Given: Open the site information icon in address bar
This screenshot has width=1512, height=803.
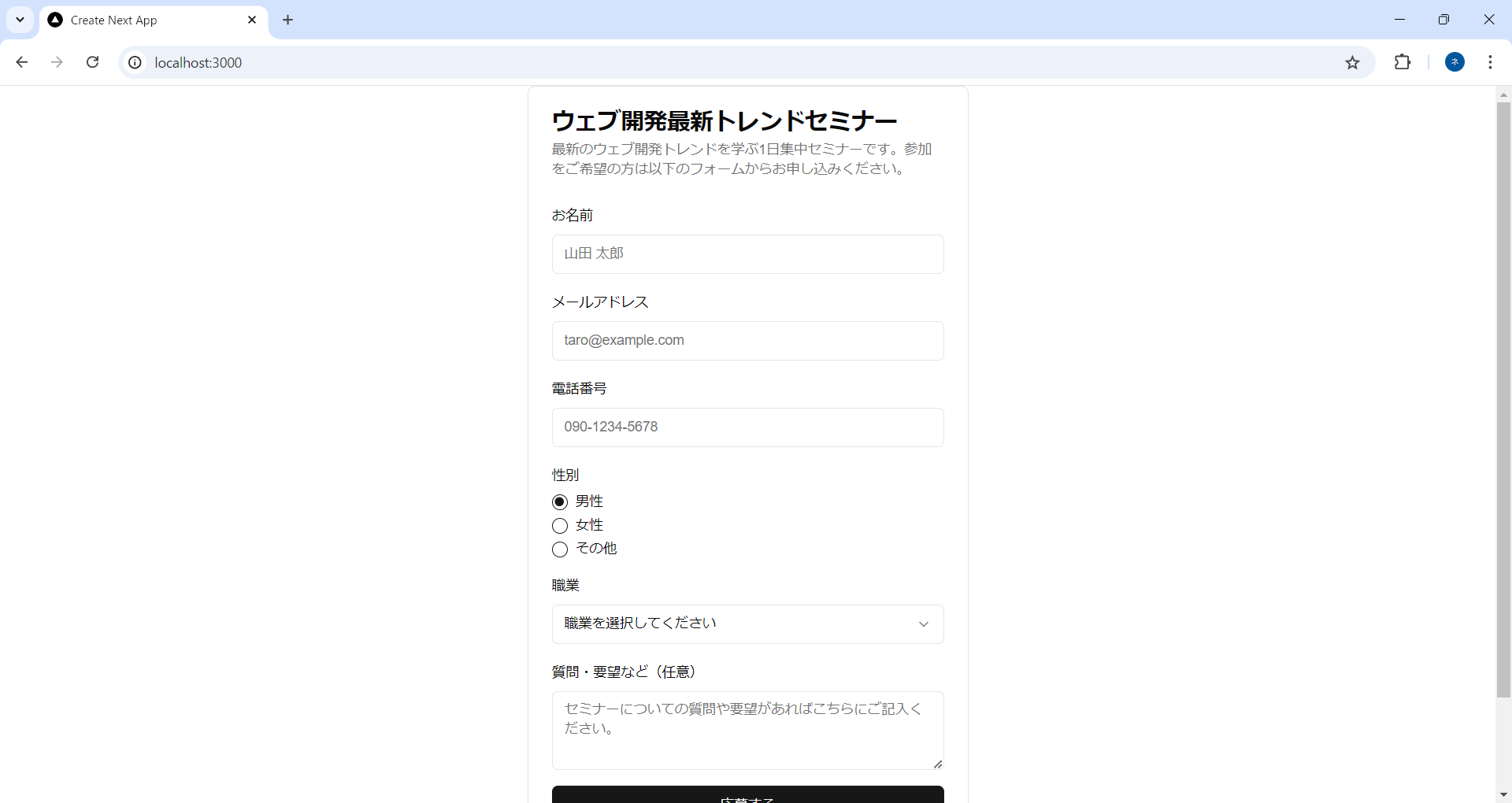Looking at the screenshot, I should (x=135, y=62).
